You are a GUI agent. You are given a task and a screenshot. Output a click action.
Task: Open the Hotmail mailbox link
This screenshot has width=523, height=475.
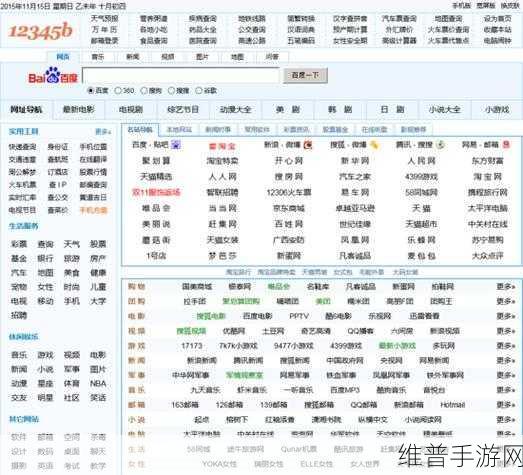coord(453,405)
